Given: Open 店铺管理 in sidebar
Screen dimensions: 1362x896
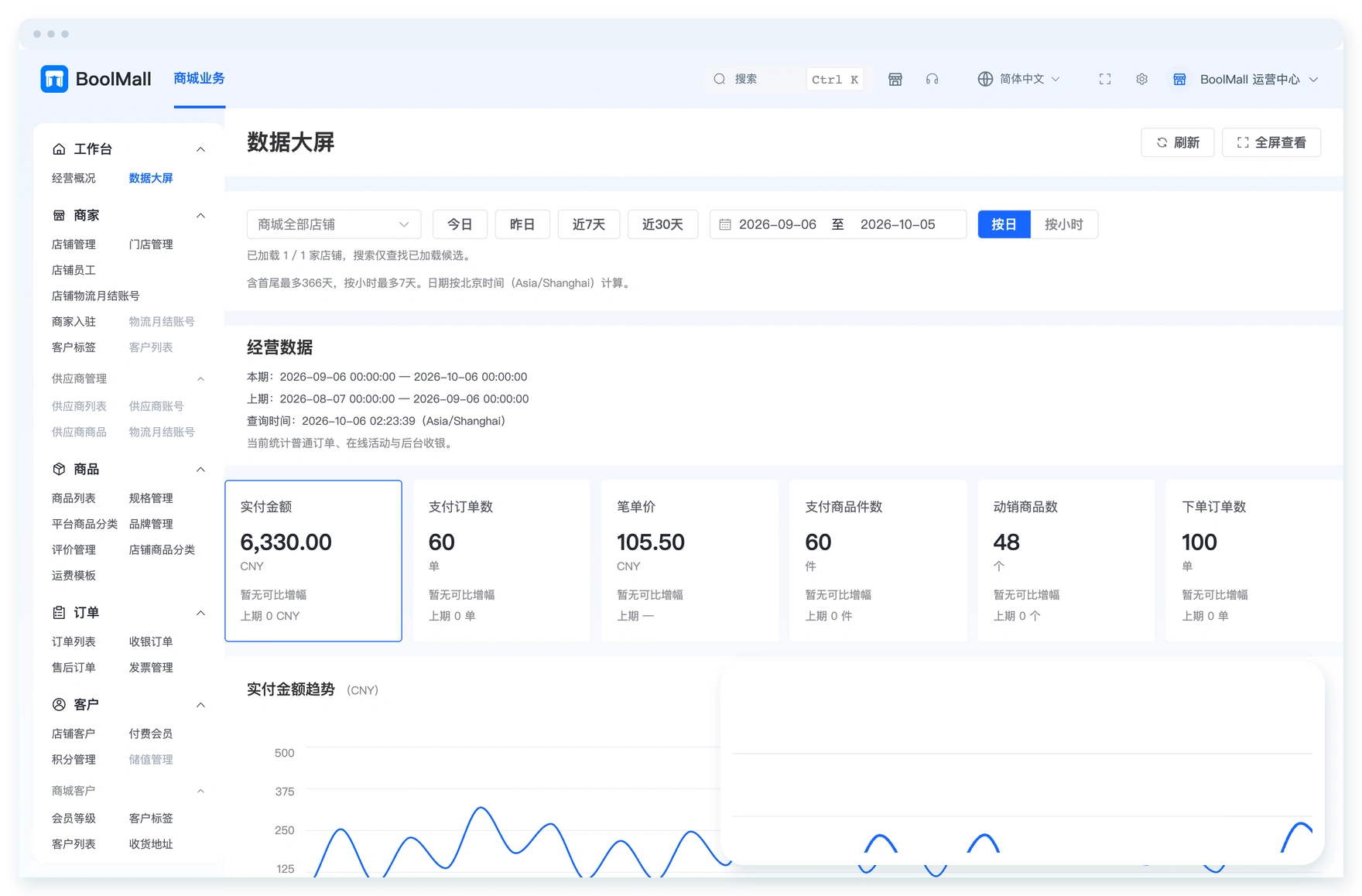Looking at the screenshot, I should coord(74,245).
